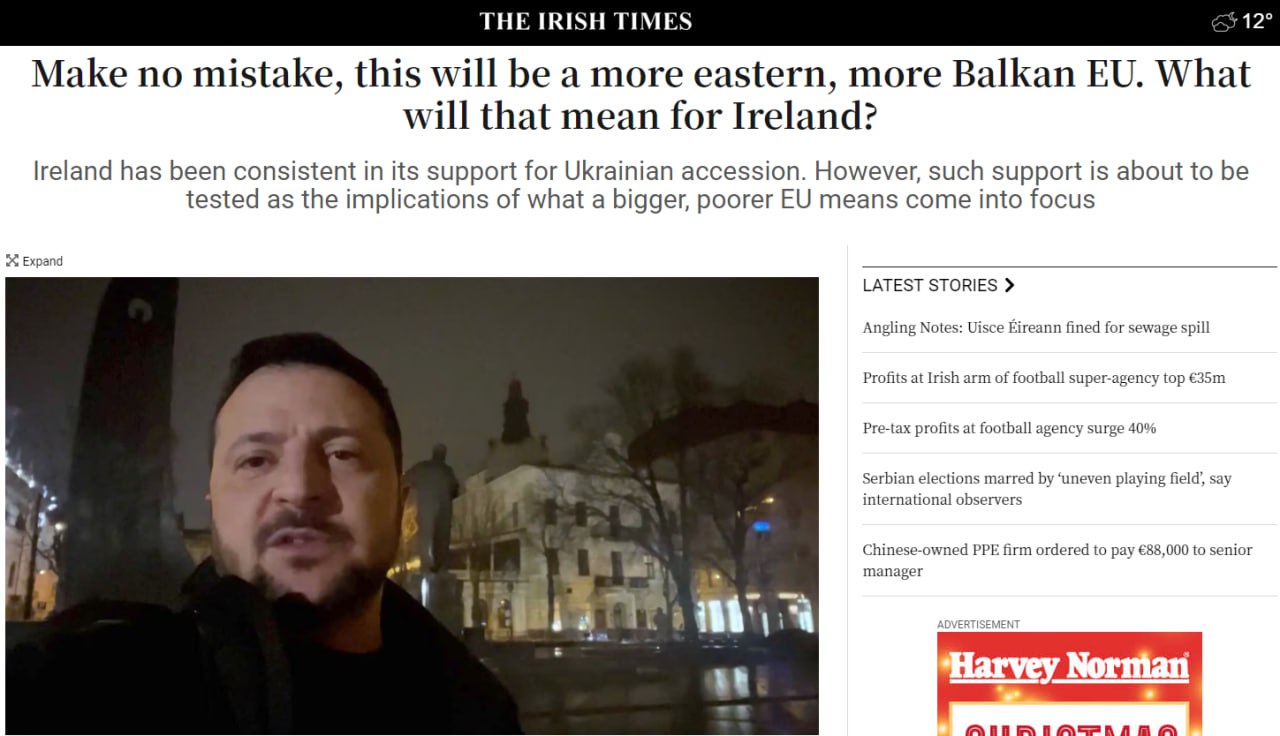
Task: Click the 12° temperature reading
Action: [1257, 21]
